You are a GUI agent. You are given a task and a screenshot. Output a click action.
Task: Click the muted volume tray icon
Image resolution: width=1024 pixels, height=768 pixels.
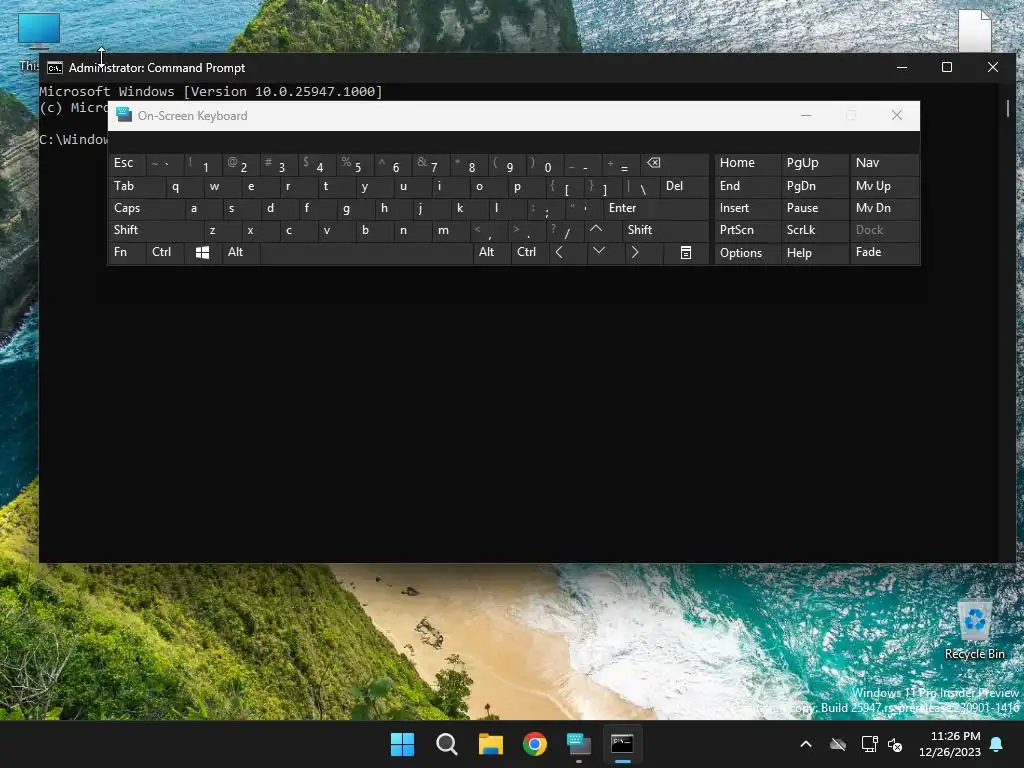(895, 744)
